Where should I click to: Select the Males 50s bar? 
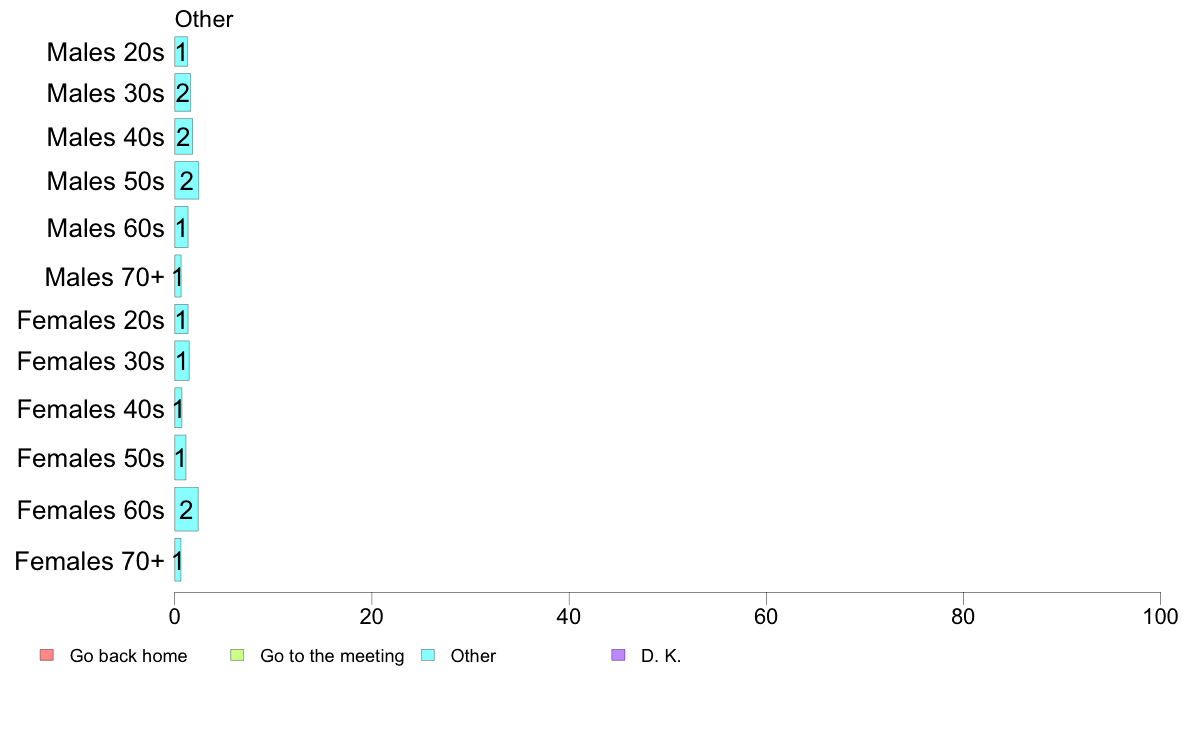coord(186,181)
